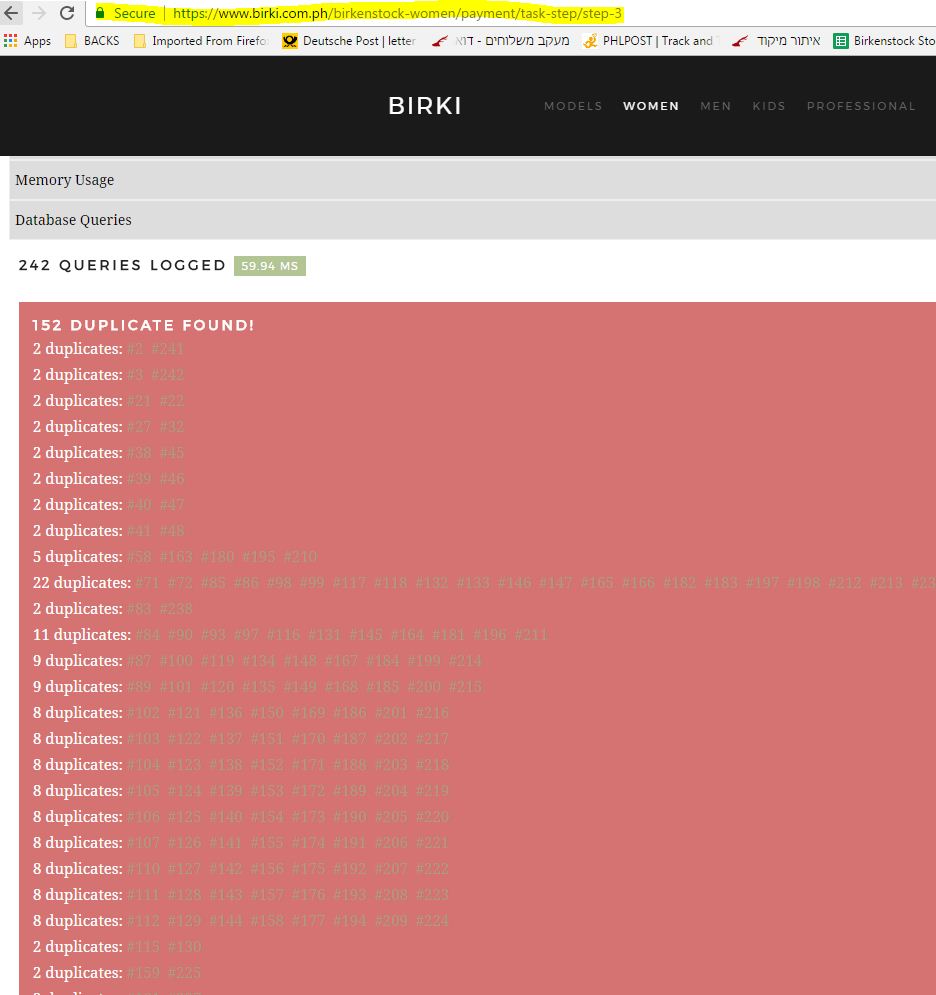Click the 59.94 MS timing badge
This screenshot has height=995, width=936.
point(270,266)
